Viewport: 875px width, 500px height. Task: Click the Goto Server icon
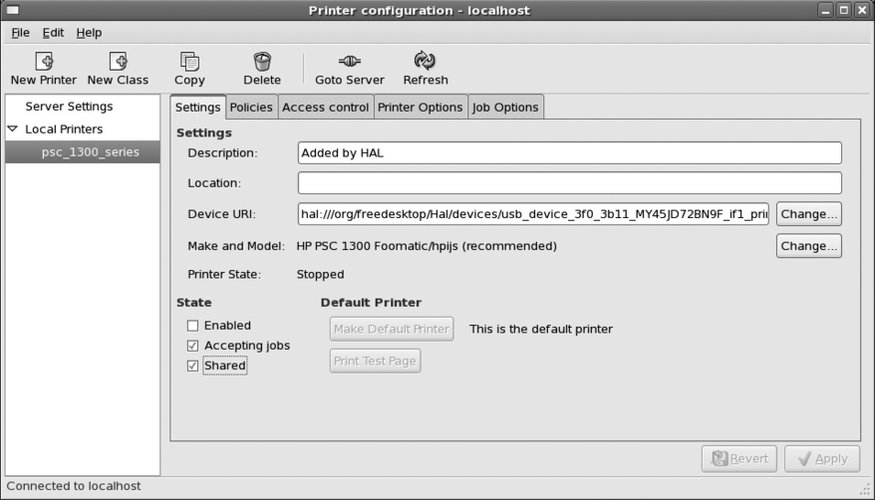pos(349,62)
